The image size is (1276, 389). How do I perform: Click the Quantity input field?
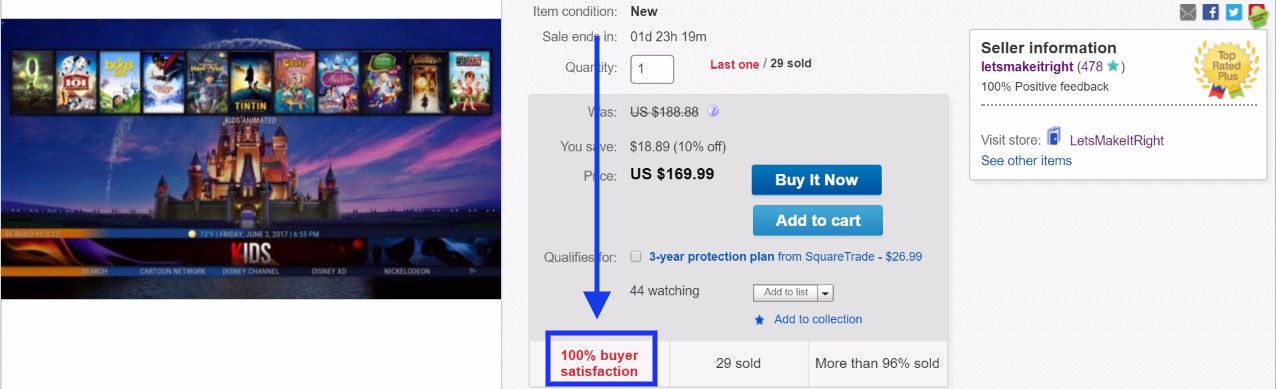(652, 69)
